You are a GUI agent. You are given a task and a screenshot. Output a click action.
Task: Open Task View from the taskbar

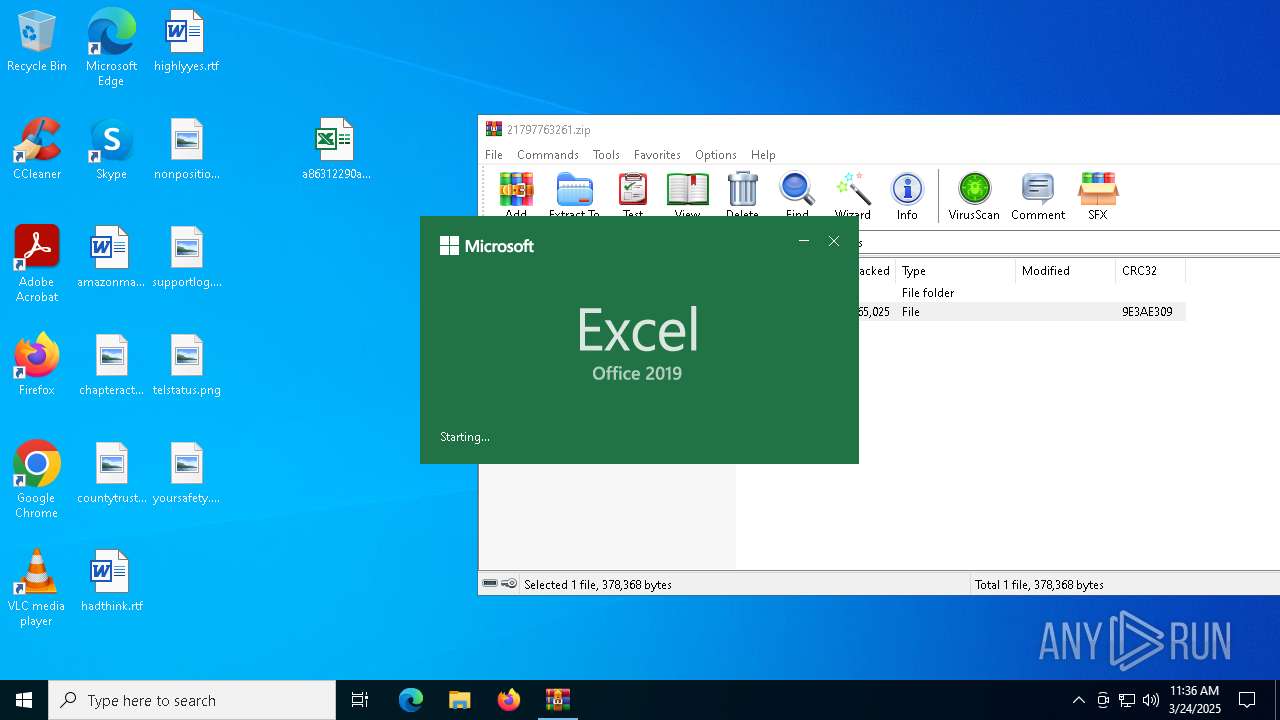(x=360, y=700)
